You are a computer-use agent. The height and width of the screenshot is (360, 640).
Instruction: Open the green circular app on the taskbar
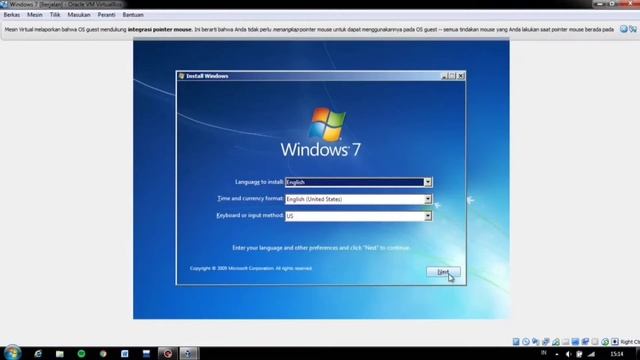tap(81, 353)
